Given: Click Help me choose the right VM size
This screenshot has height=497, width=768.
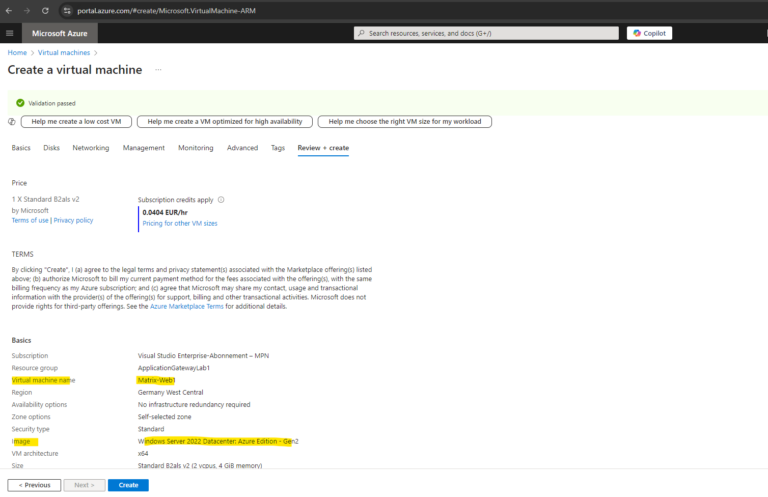Looking at the screenshot, I should (x=404, y=122).
